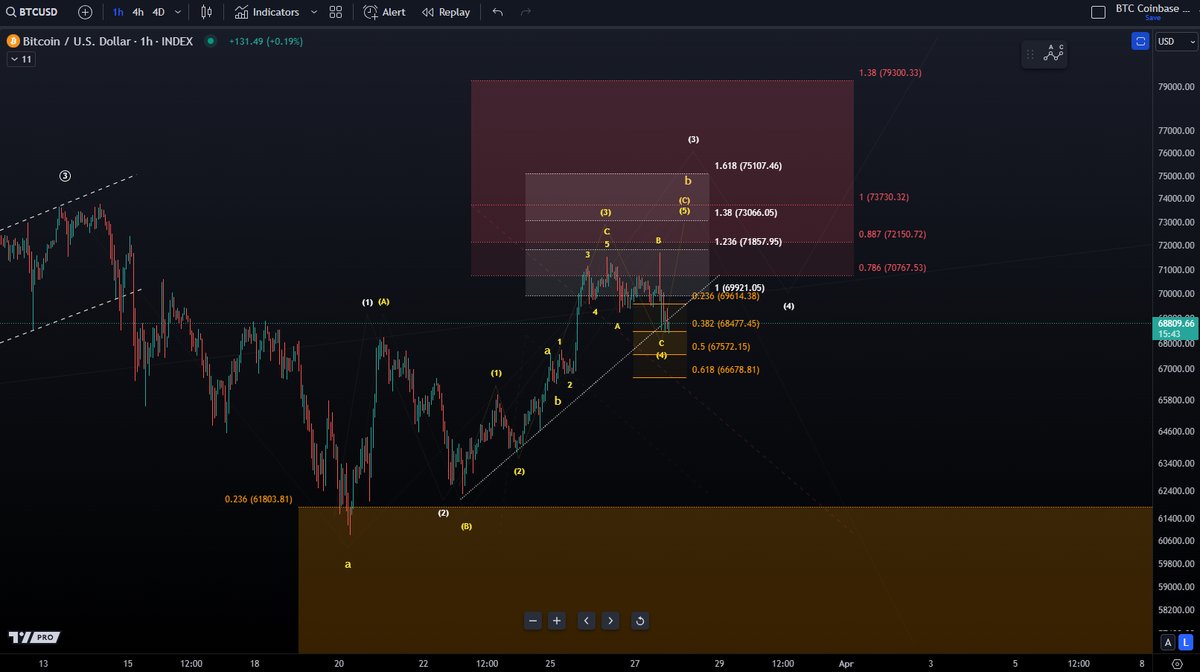
Task: Reset the chart view
Action: [640, 621]
